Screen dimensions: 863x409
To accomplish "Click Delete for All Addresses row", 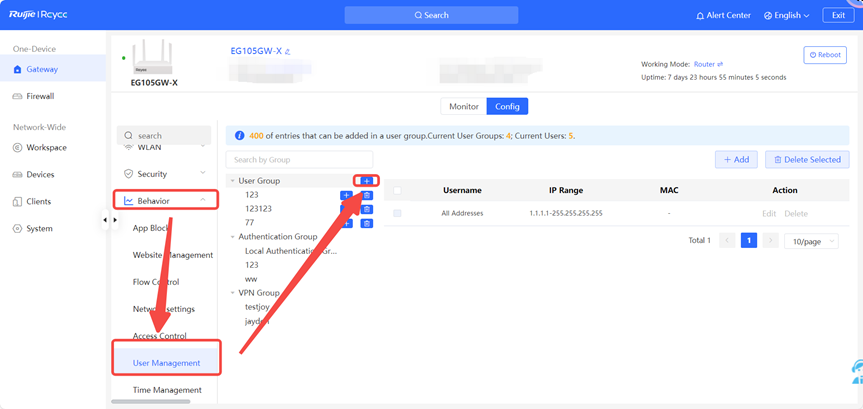I will pyautogui.click(x=796, y=214).
